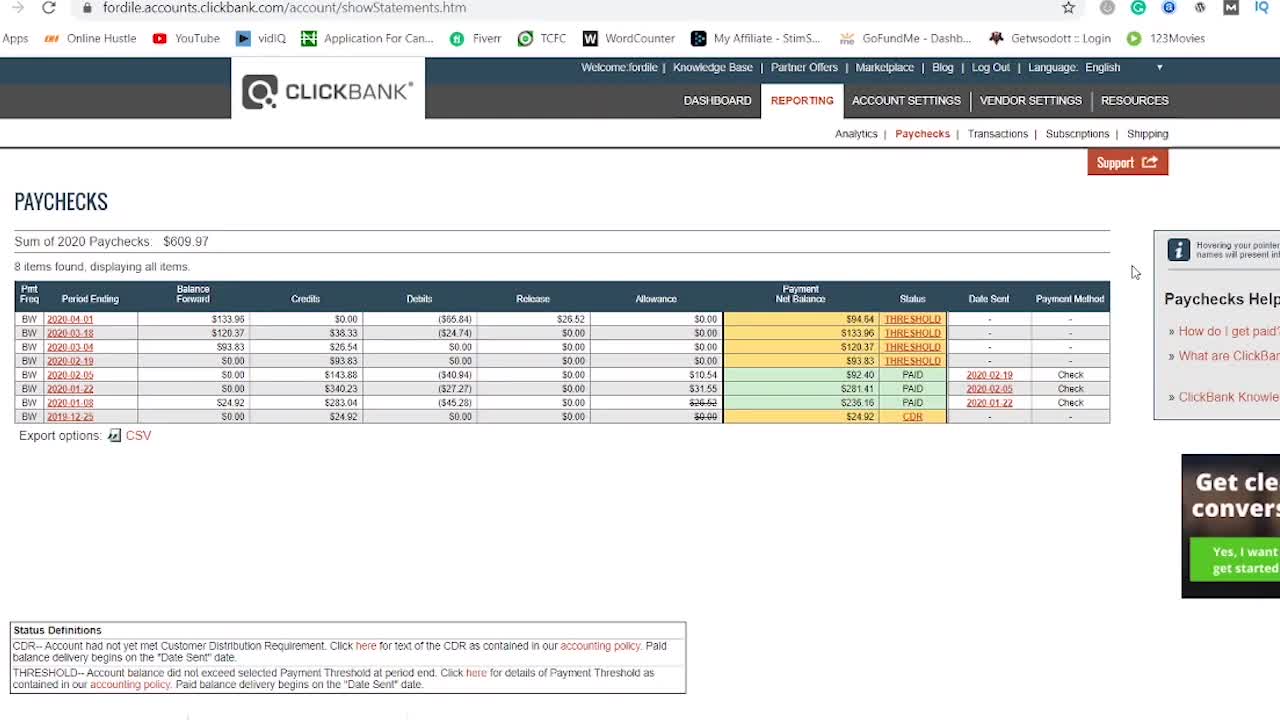Open period ending 2020-02-19

[70, 362]
